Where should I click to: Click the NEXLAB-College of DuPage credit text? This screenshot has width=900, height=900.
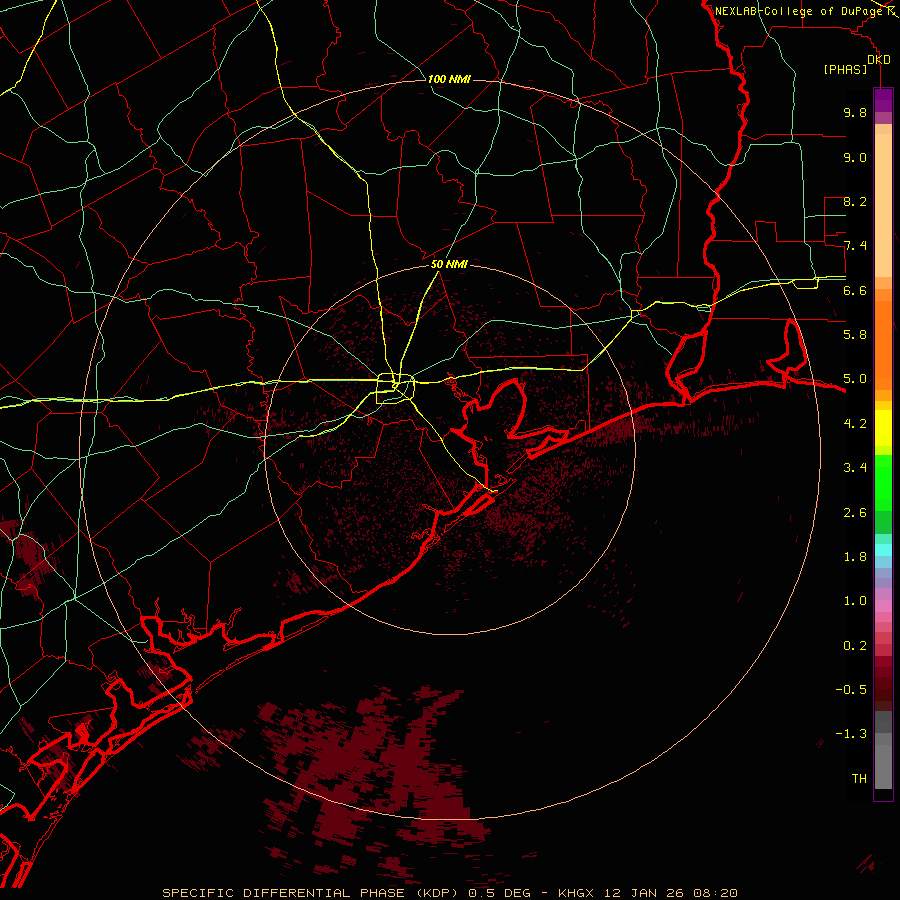798,11
